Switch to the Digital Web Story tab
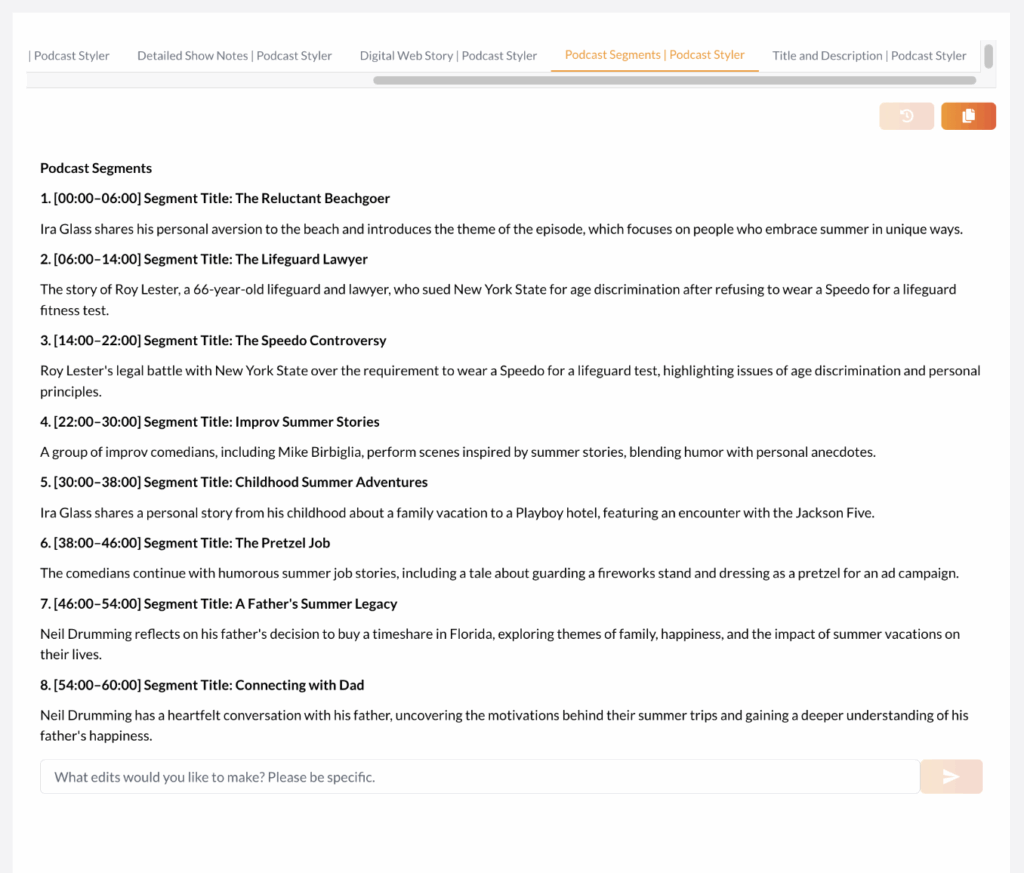This screenshot has height=873, width=1024. pos(448,56)
